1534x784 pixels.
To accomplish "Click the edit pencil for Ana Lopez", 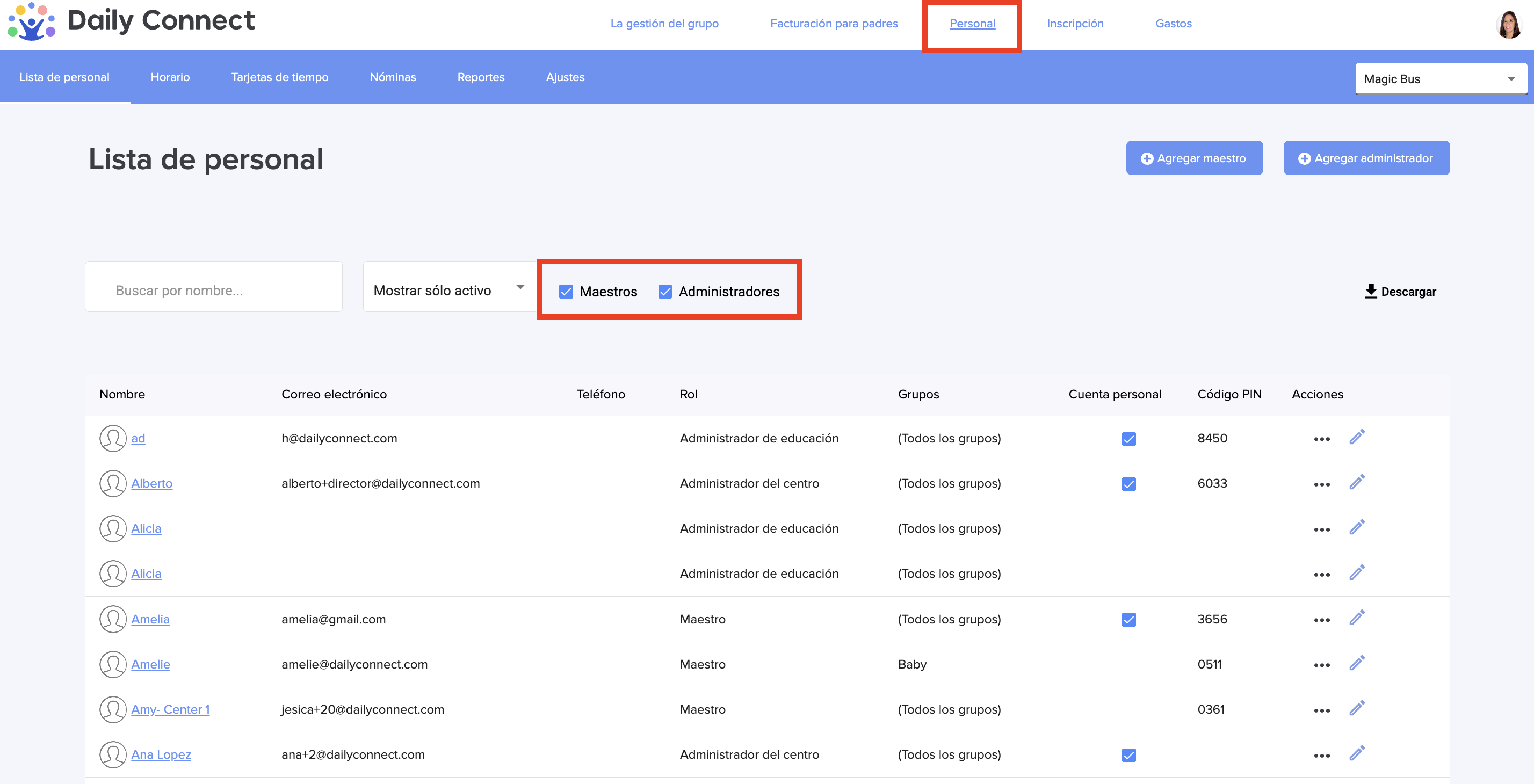I will 1357,753.
